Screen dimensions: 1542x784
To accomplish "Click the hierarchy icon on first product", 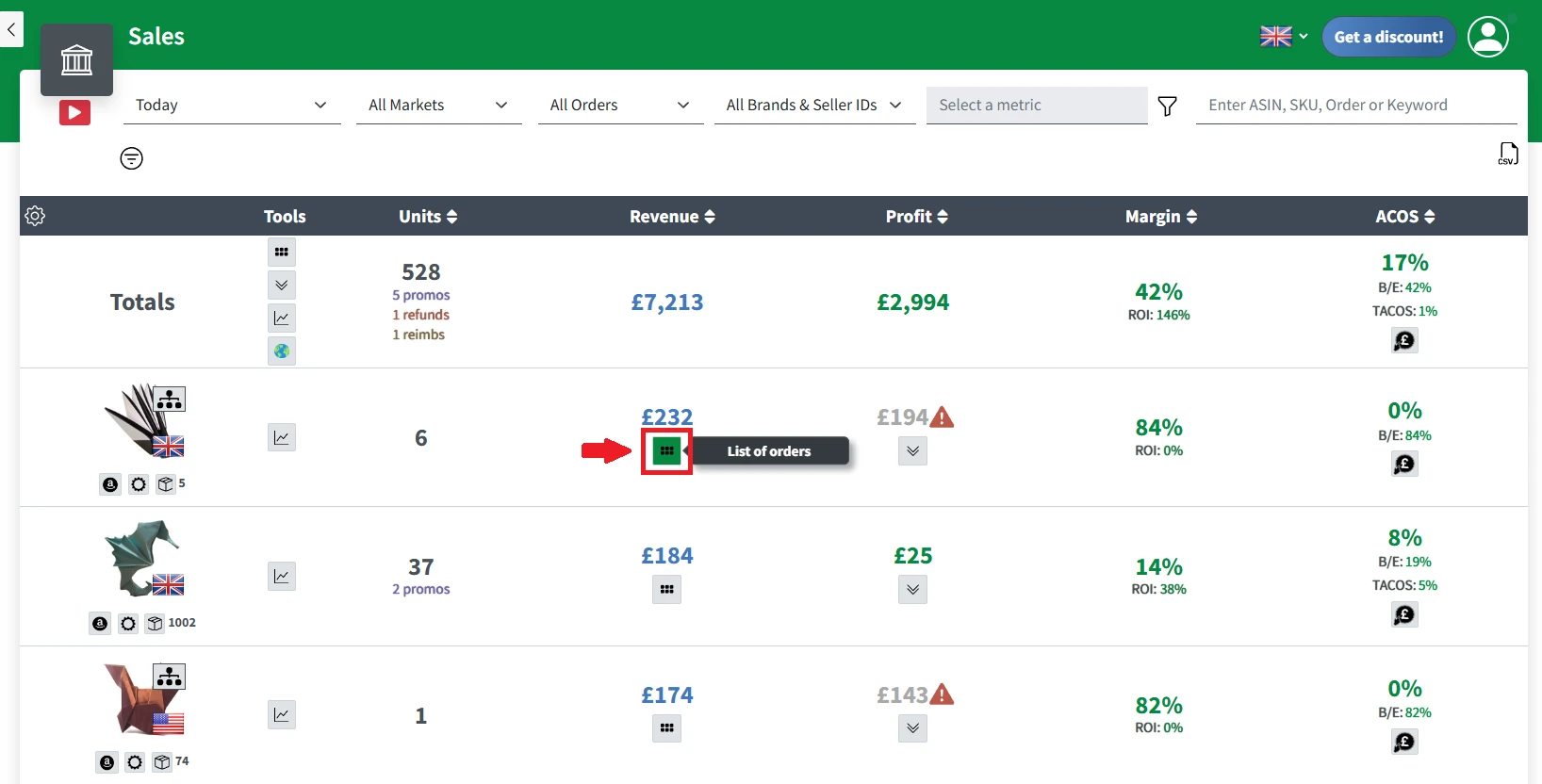I will point(170,400).
